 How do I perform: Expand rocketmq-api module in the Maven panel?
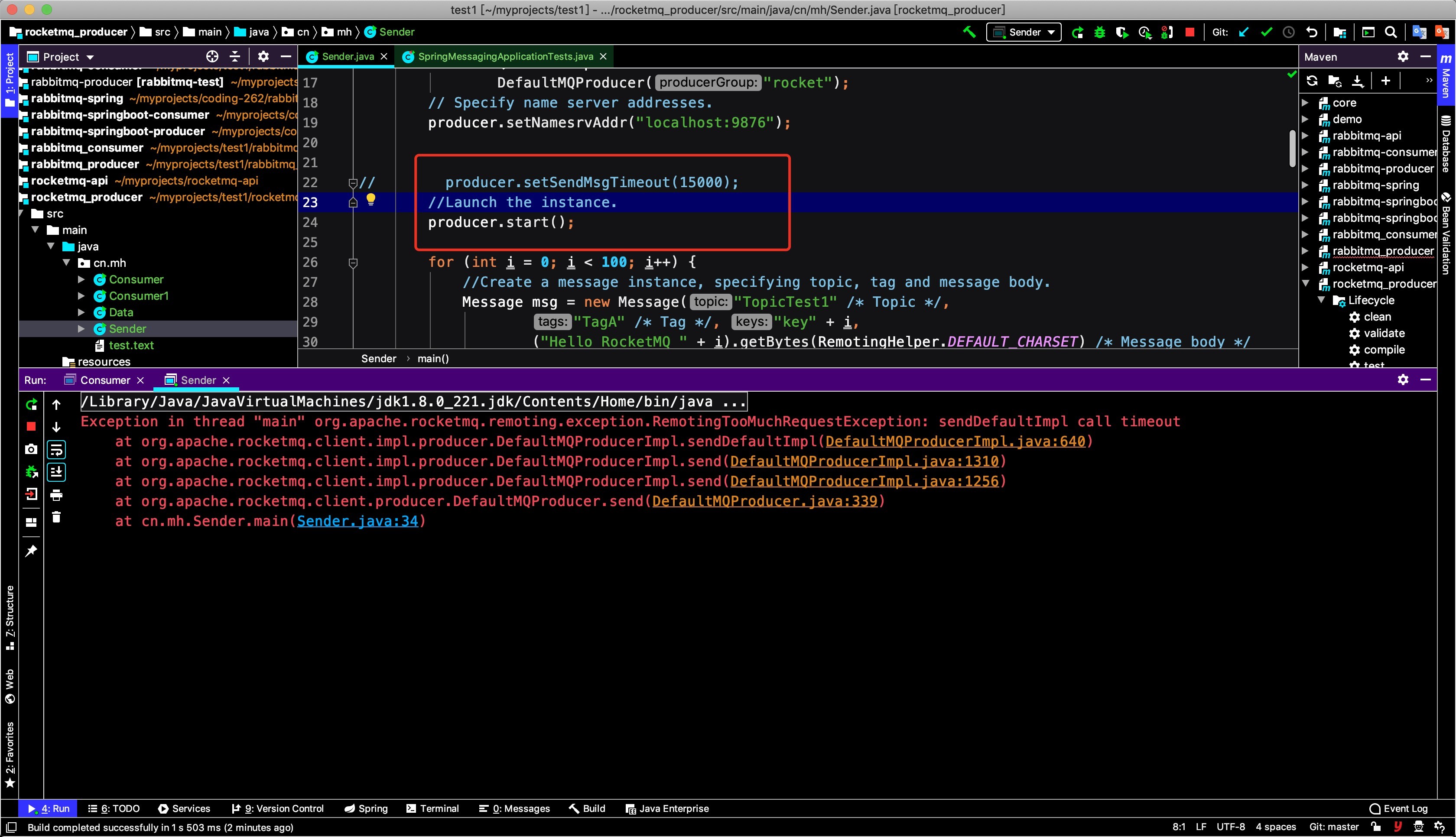(1305, 267)
